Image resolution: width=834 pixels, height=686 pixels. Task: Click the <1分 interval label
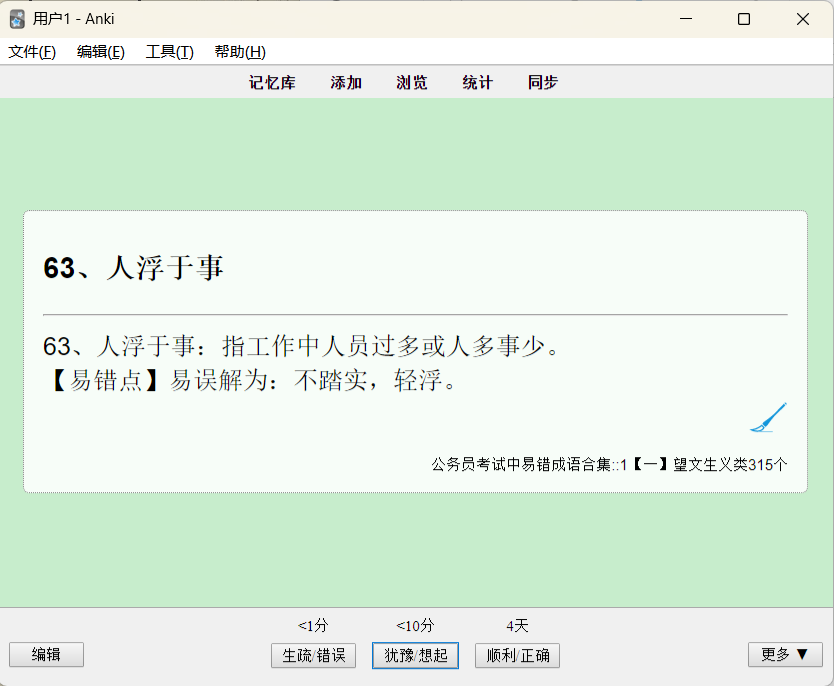click(x=313, y=625)
